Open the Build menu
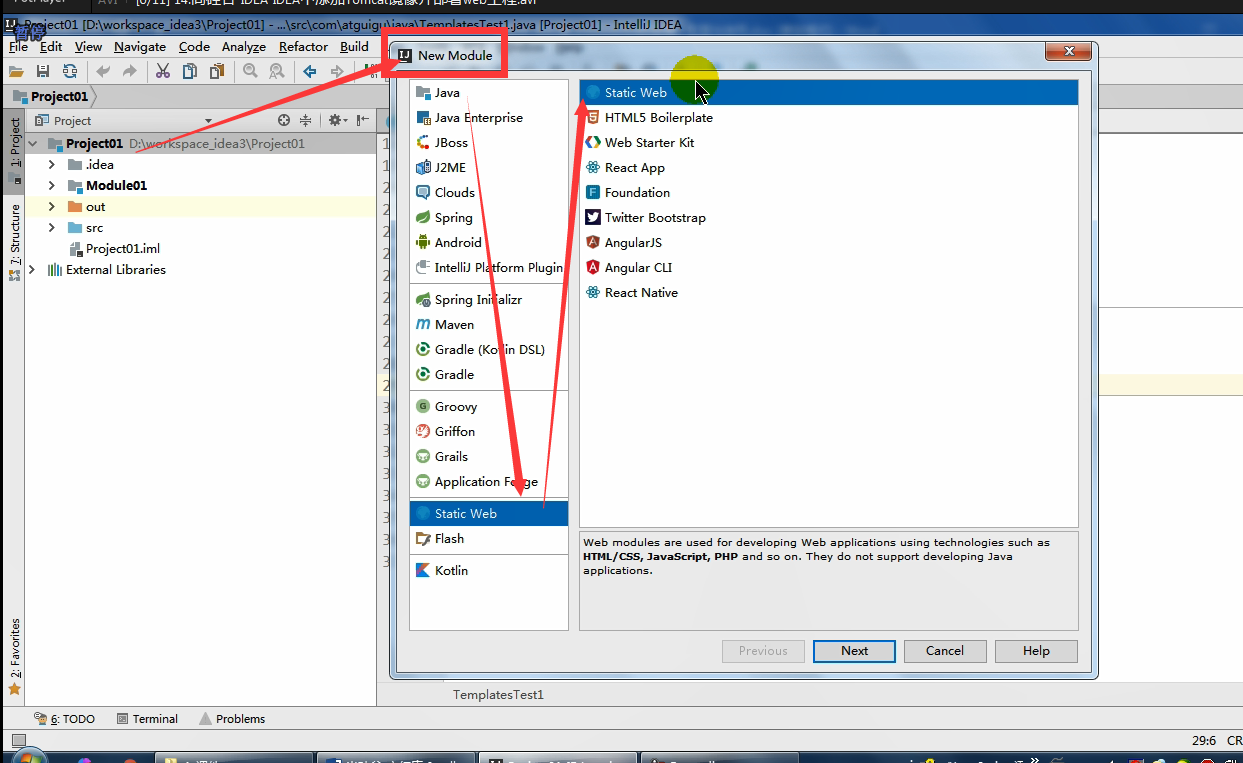Image resolution: width=1243 pixels, height=763 pixels. click(354, 47)
